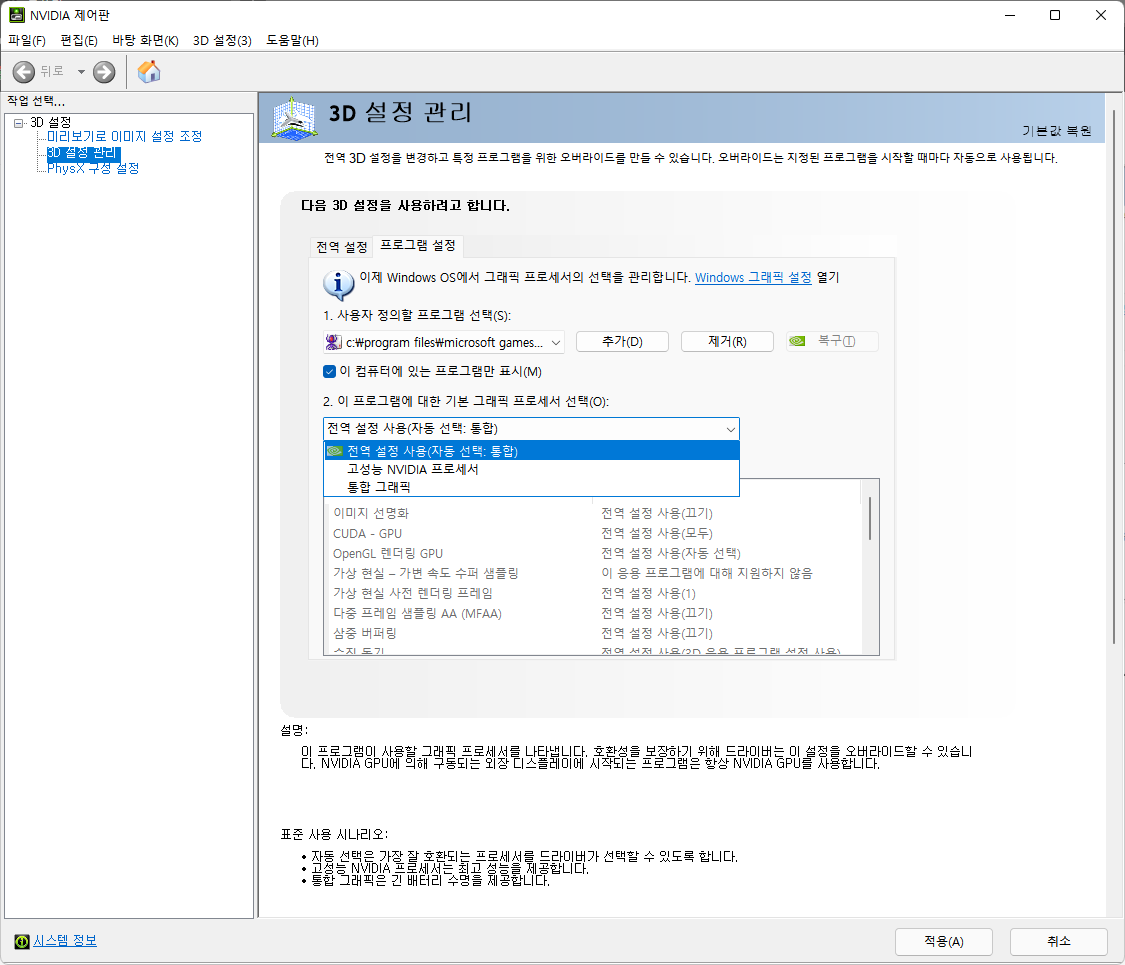
Task: Click the 적용(A) button
Action: tap(943, 941)
